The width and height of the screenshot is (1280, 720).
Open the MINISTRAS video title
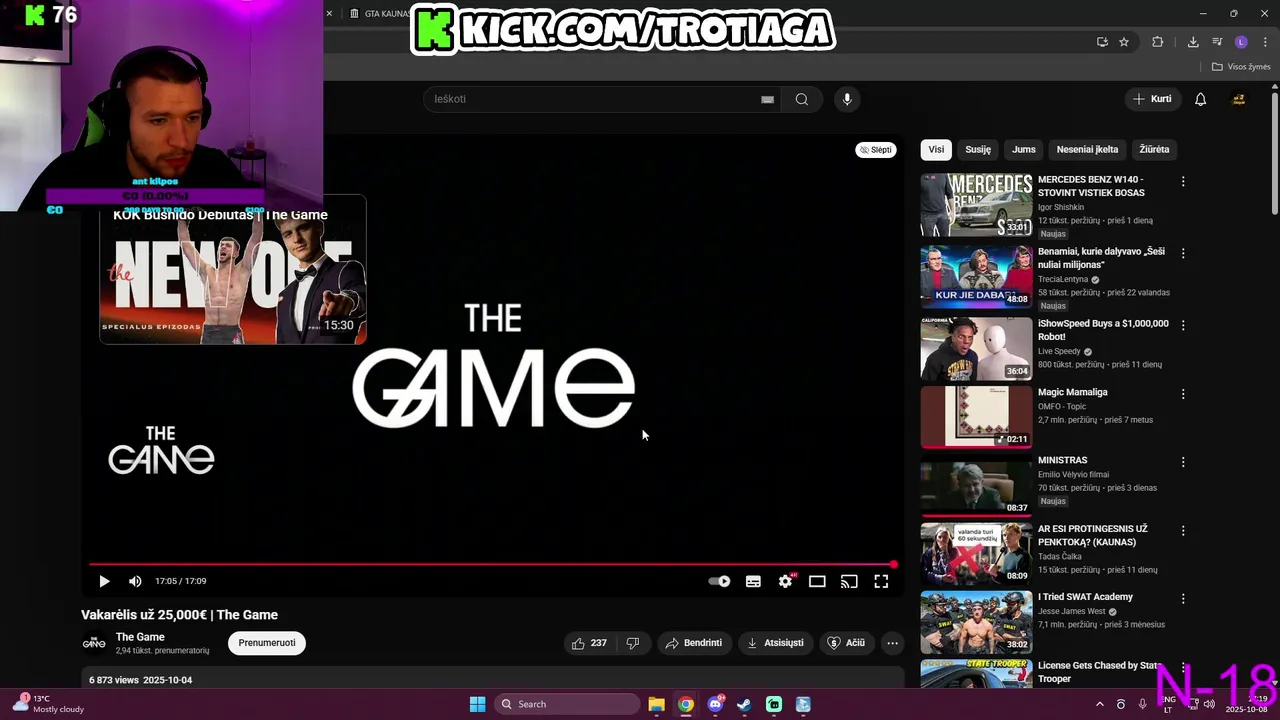1062,460
